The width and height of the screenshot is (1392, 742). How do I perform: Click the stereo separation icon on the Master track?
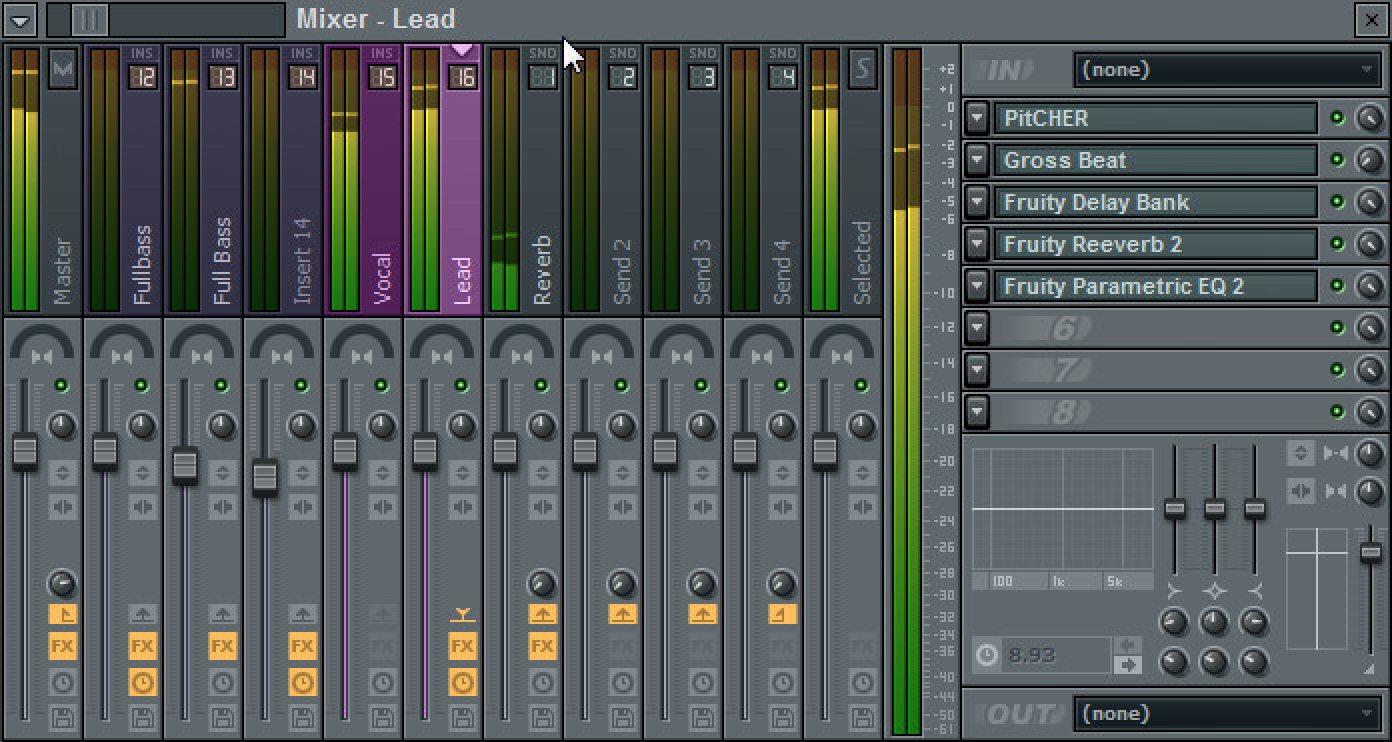click(42, 357)
